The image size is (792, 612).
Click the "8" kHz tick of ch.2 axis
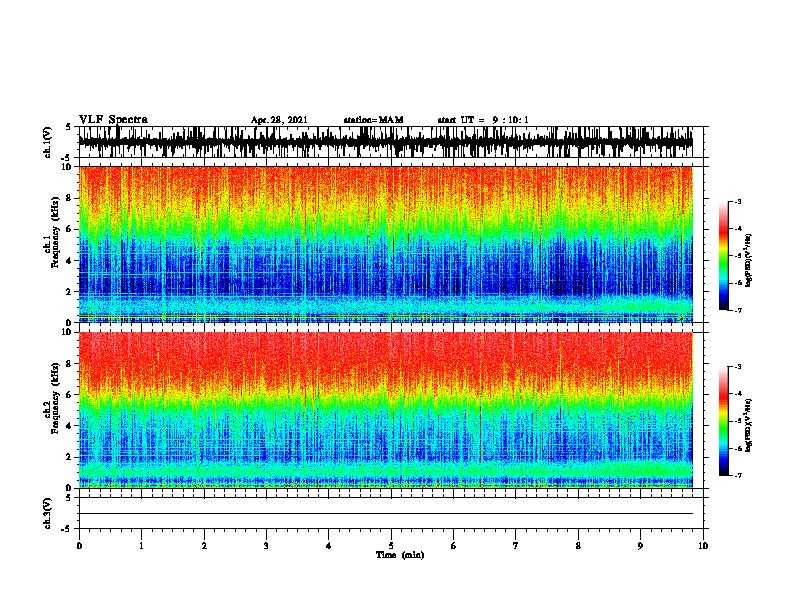(70, 364)
